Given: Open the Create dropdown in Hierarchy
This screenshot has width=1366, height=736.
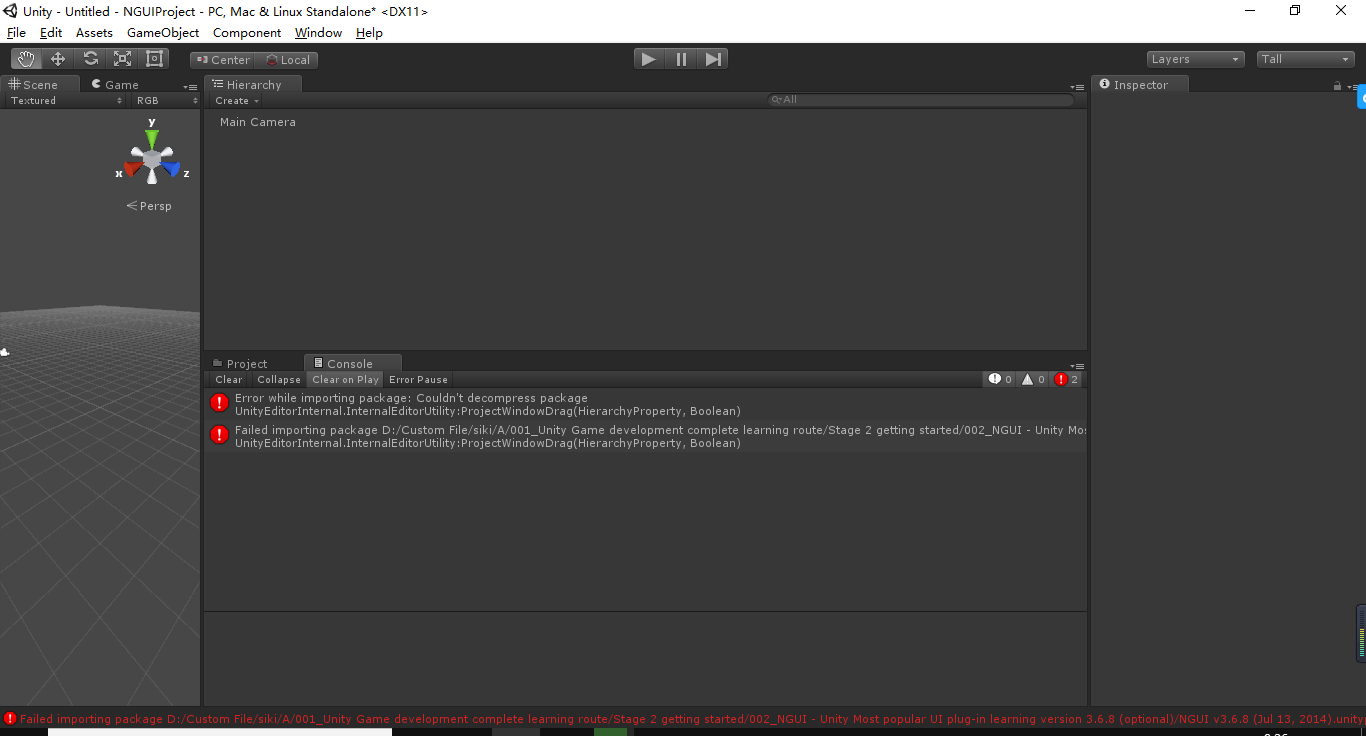Looking at the screenshot, I should pyautogui.click(x=237, y=101).
